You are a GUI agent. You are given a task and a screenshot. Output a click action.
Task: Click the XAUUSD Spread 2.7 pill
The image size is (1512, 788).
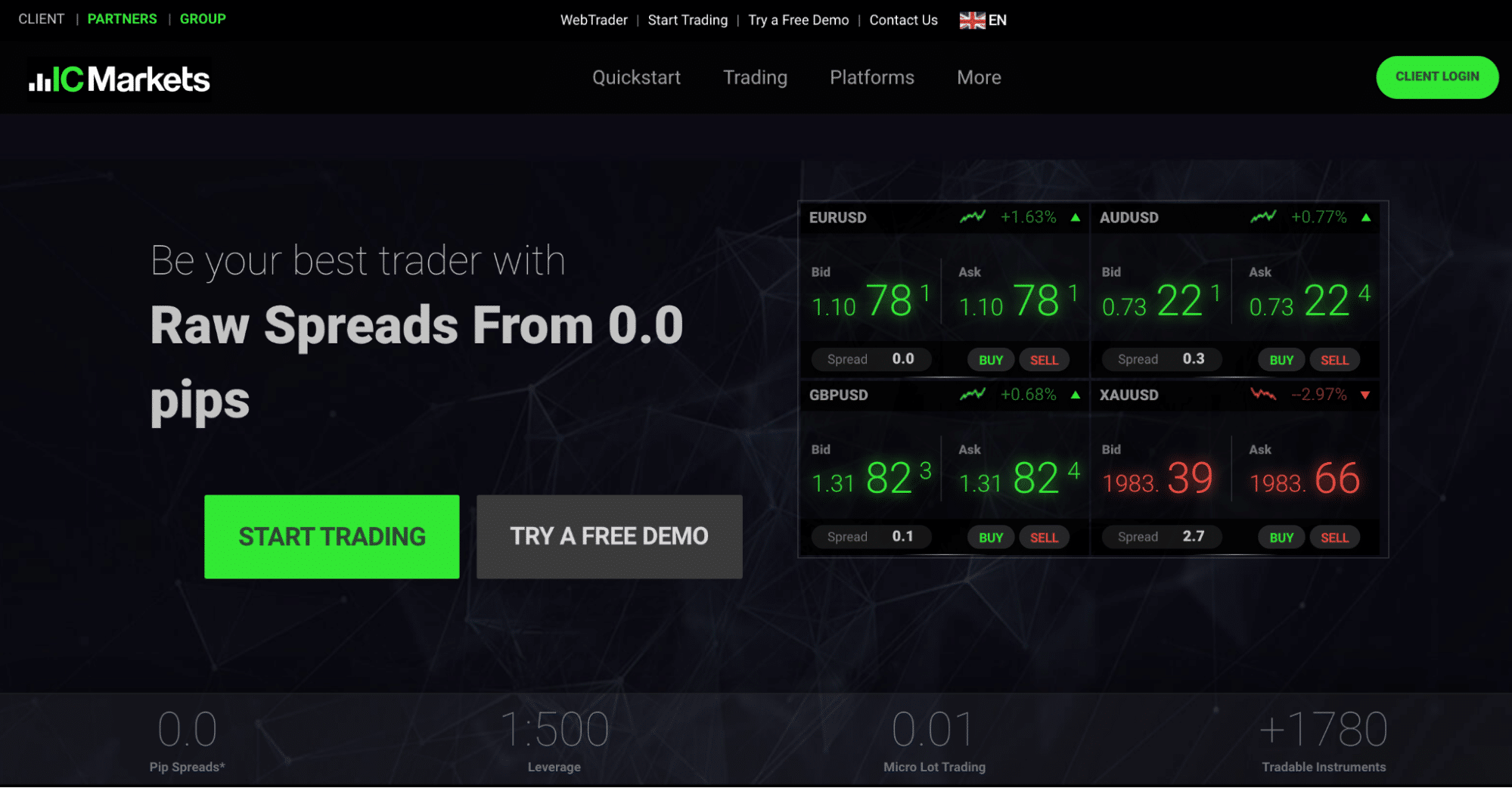pos(1161,537)
